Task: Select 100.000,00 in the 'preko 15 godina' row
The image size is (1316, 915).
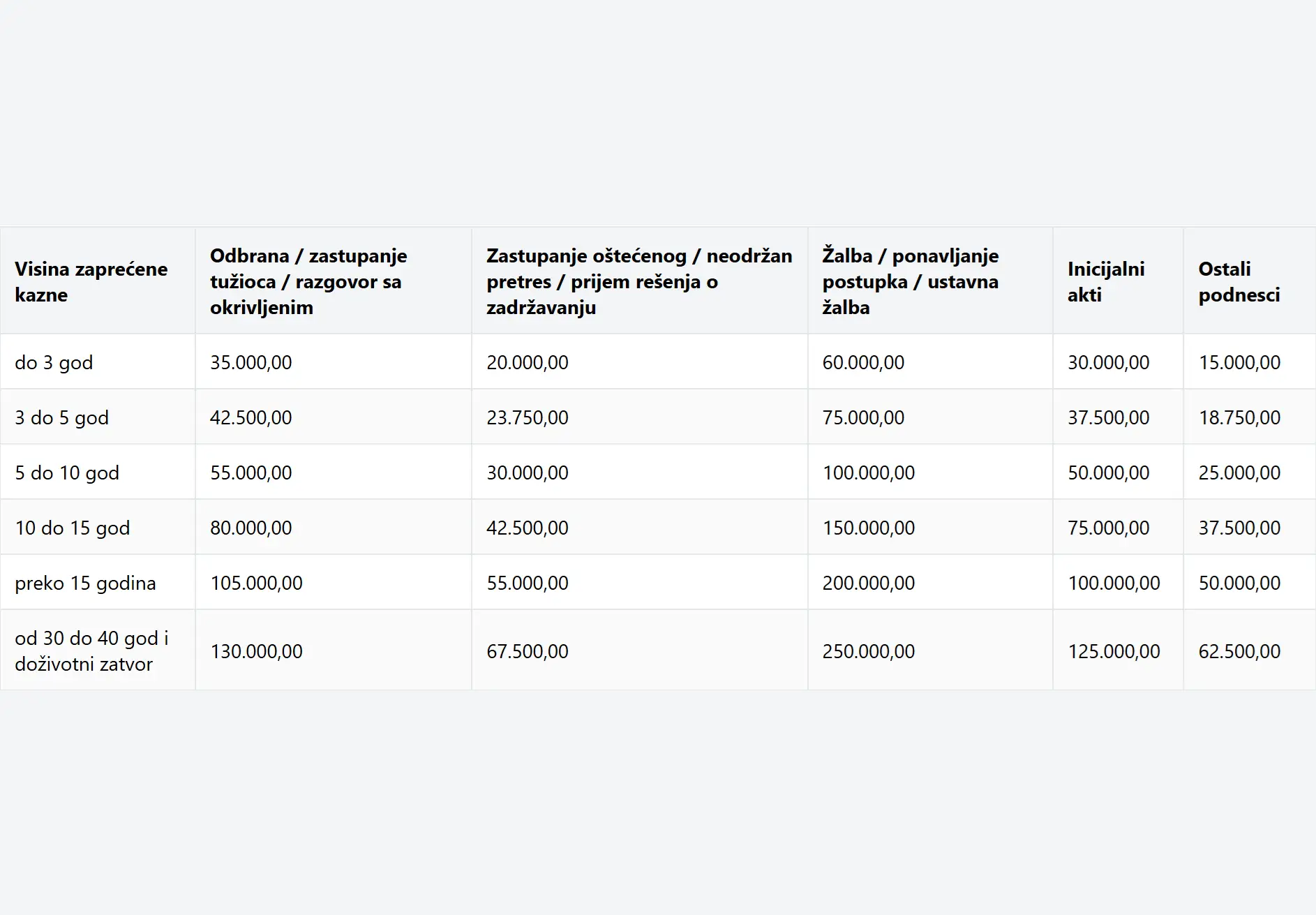Action: [1114, 583]
